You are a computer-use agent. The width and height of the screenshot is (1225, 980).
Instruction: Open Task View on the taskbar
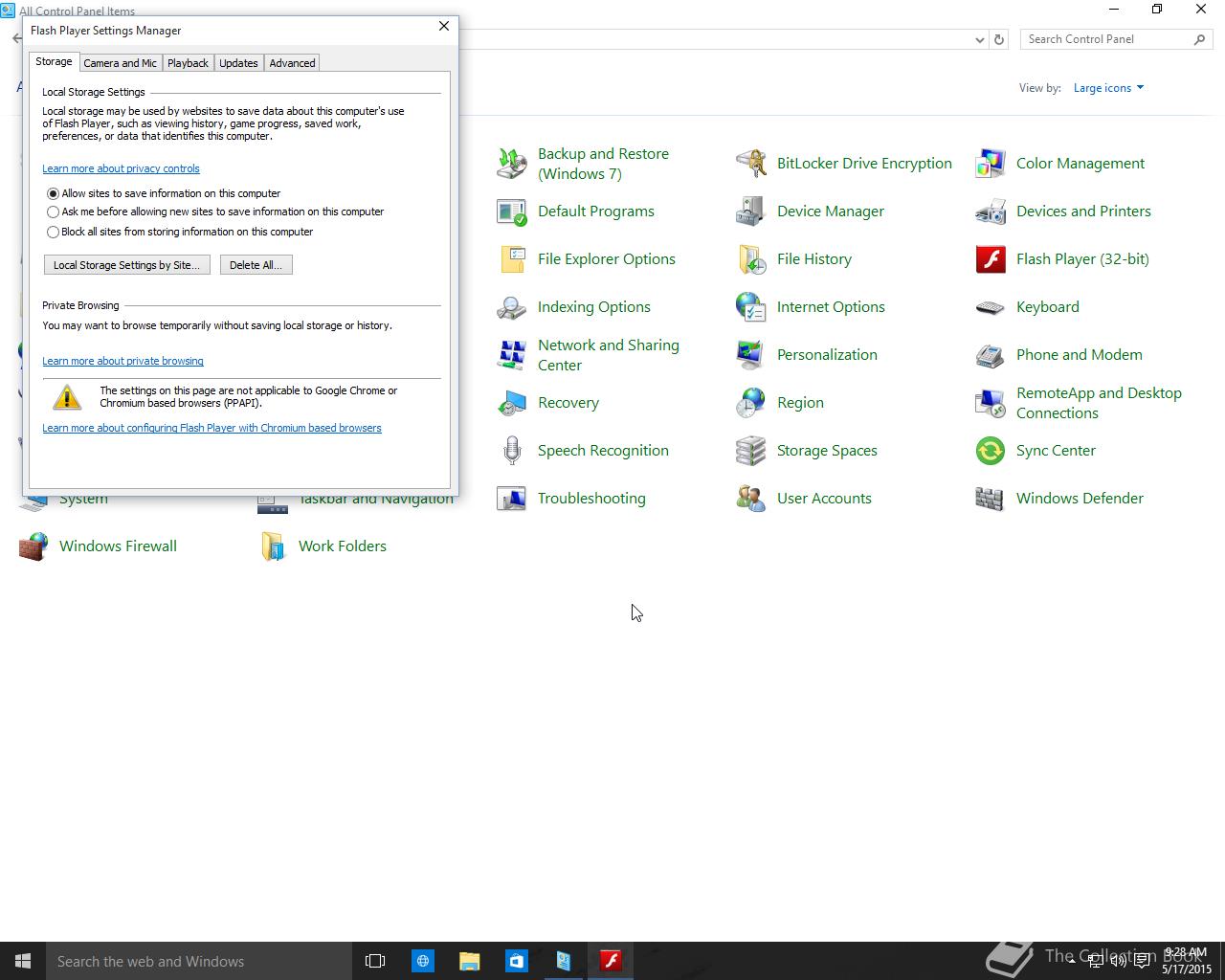pos(375,961)
